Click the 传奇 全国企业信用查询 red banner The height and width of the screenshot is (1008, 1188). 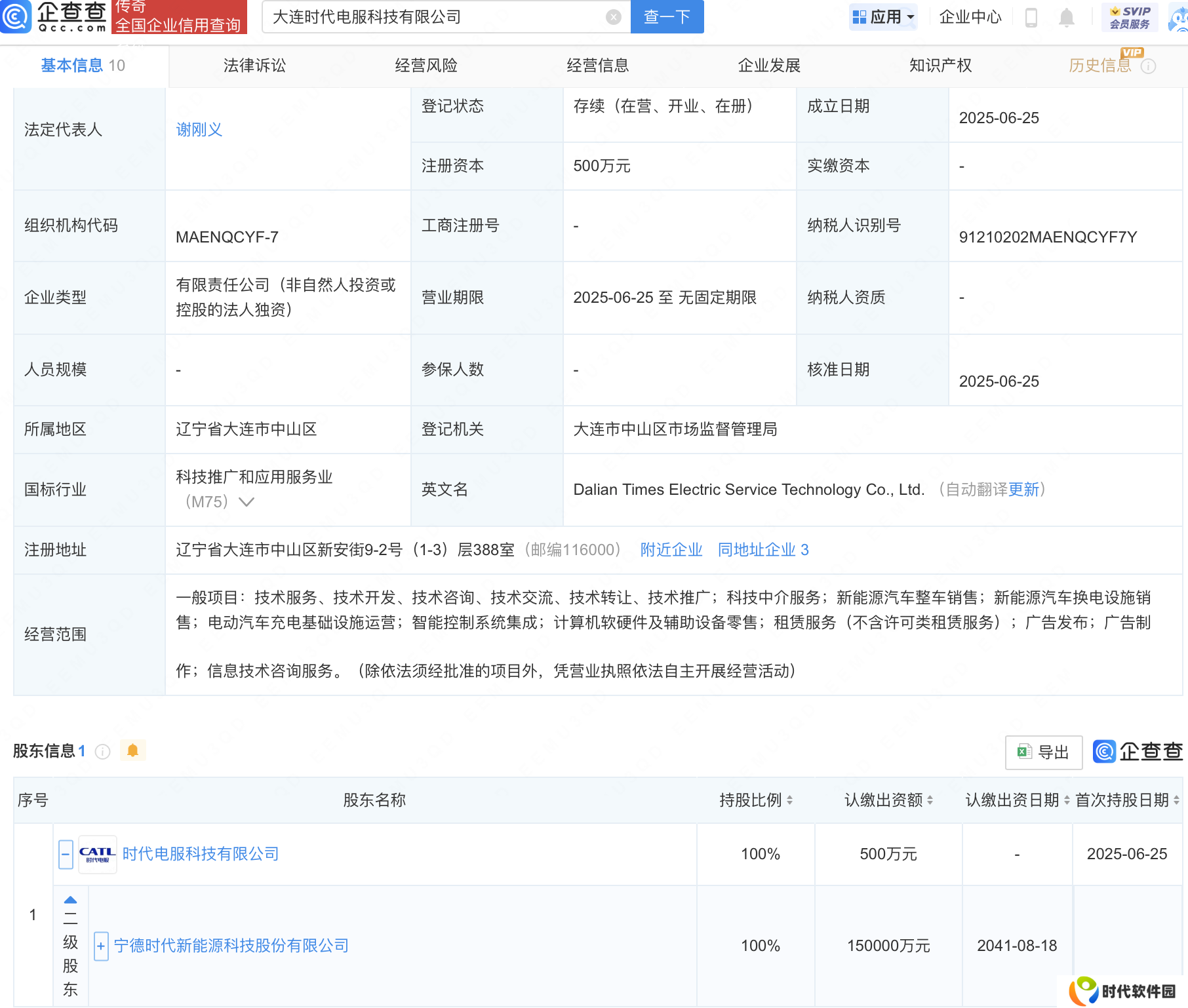(x=179, y=16)
